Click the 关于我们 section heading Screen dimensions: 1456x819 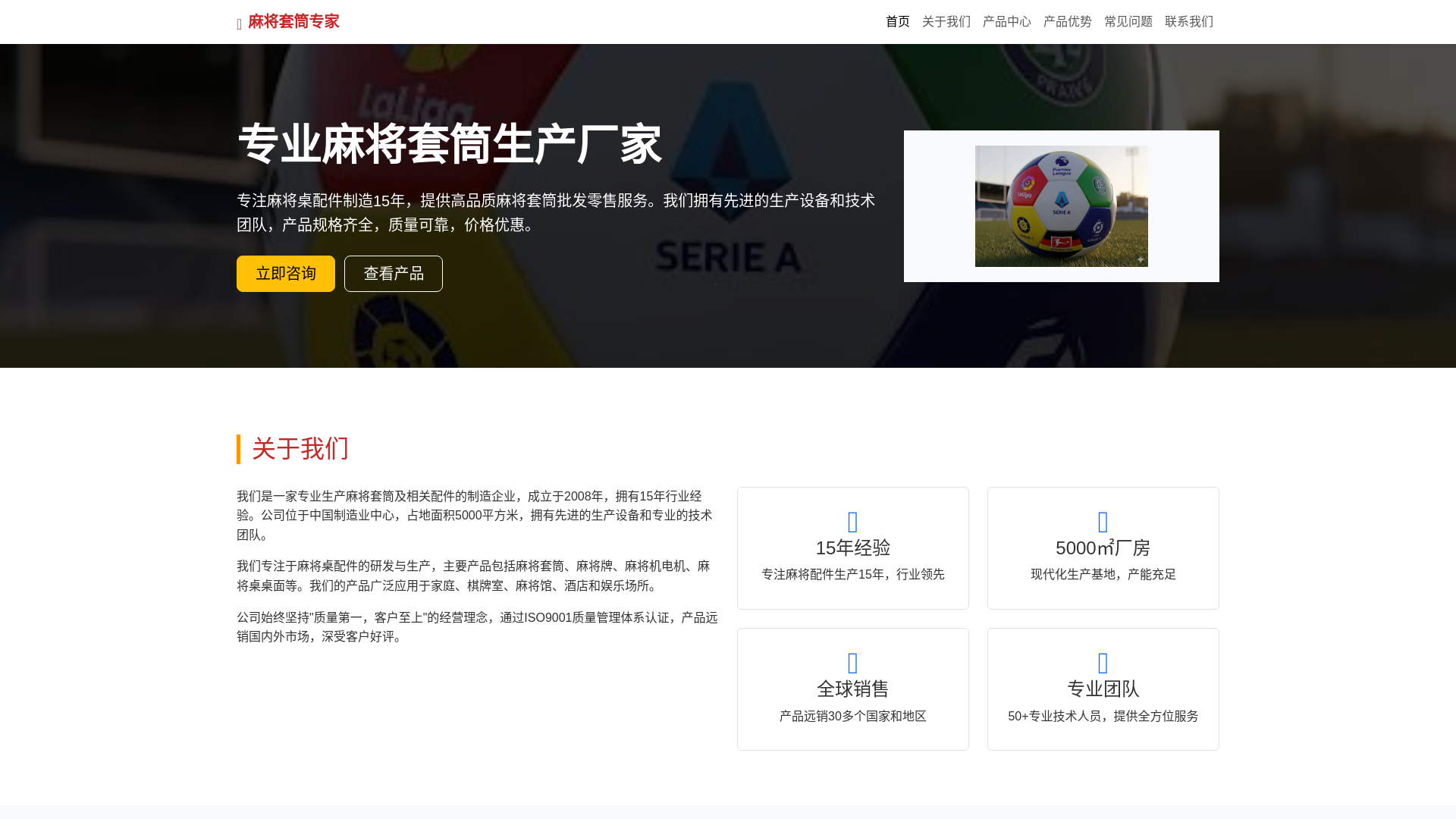300,449
